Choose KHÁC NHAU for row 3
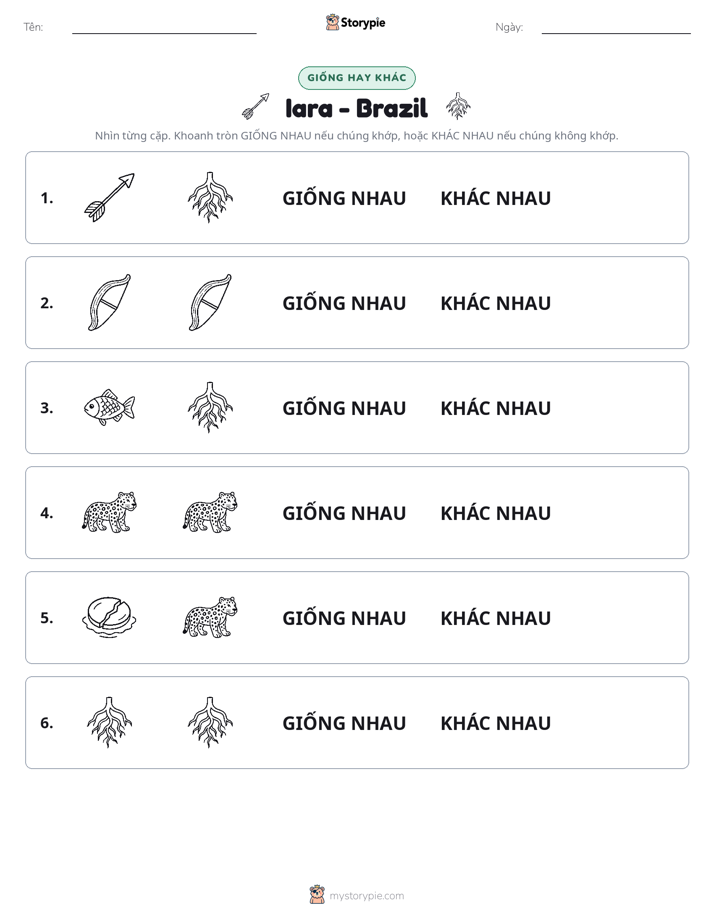This screenshot has width=714, height=924. coord(495,408)
